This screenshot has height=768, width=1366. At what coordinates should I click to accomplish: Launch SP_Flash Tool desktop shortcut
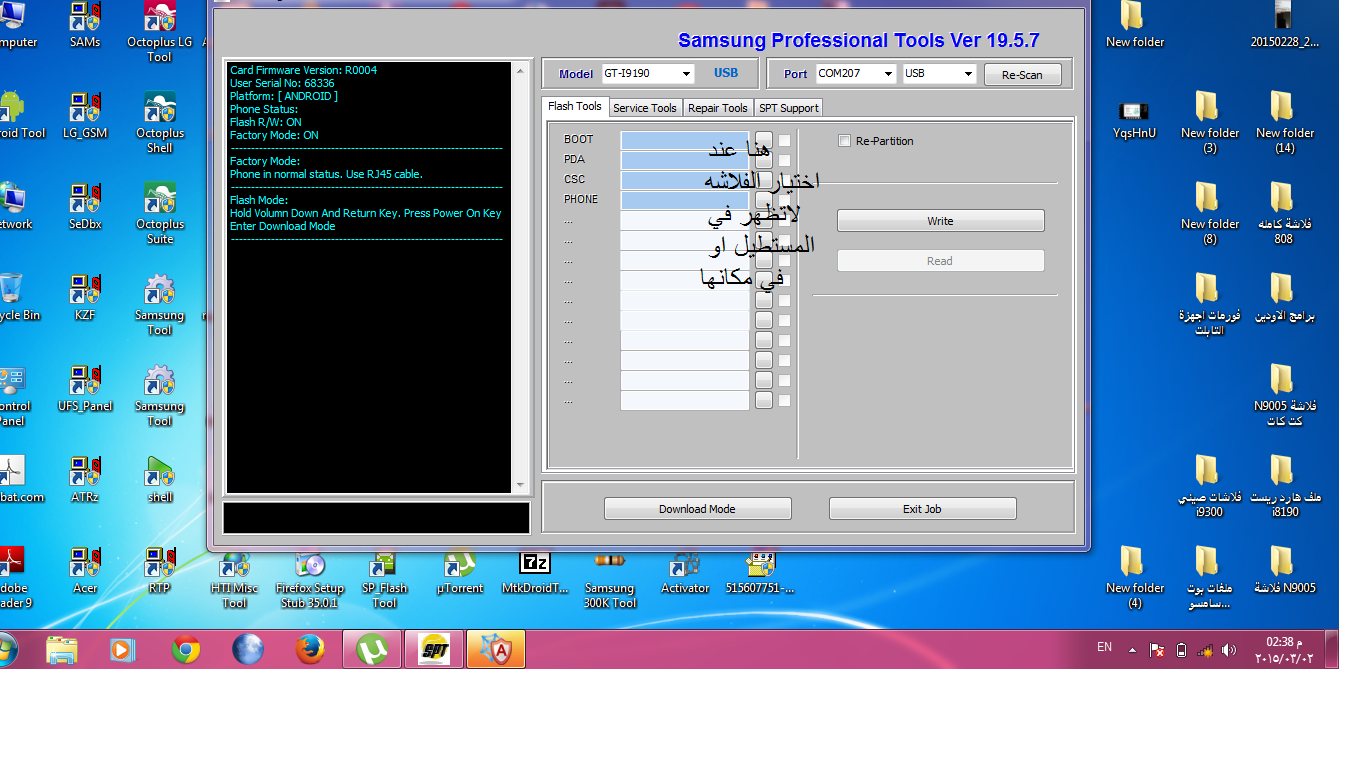(x=385, y=578)
